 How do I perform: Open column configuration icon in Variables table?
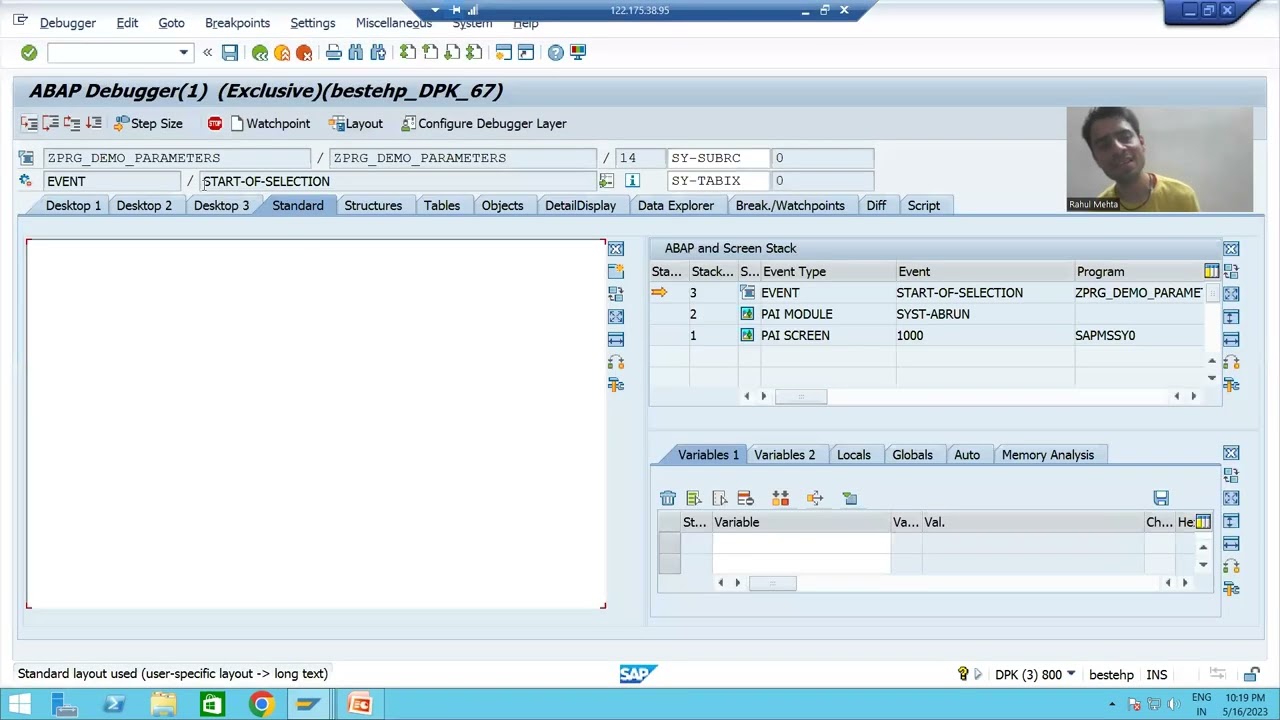click(x=1203, y=522)
